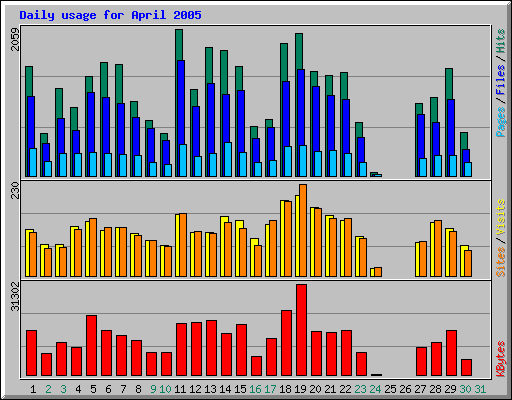Click day 23 on the x-axis

click(x=360, y=389)
